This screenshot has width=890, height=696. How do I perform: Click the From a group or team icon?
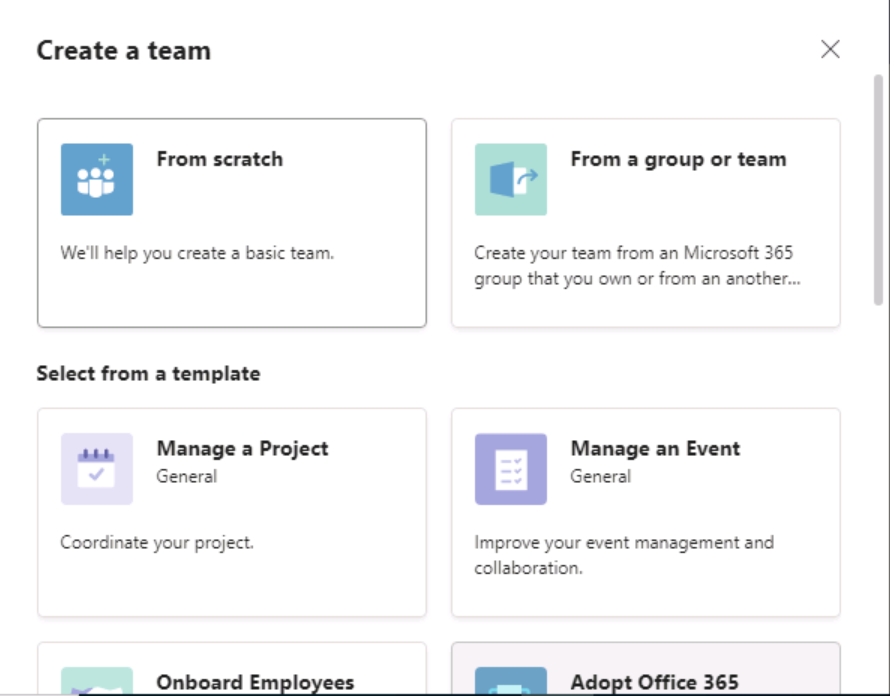(x=511, y=179)
